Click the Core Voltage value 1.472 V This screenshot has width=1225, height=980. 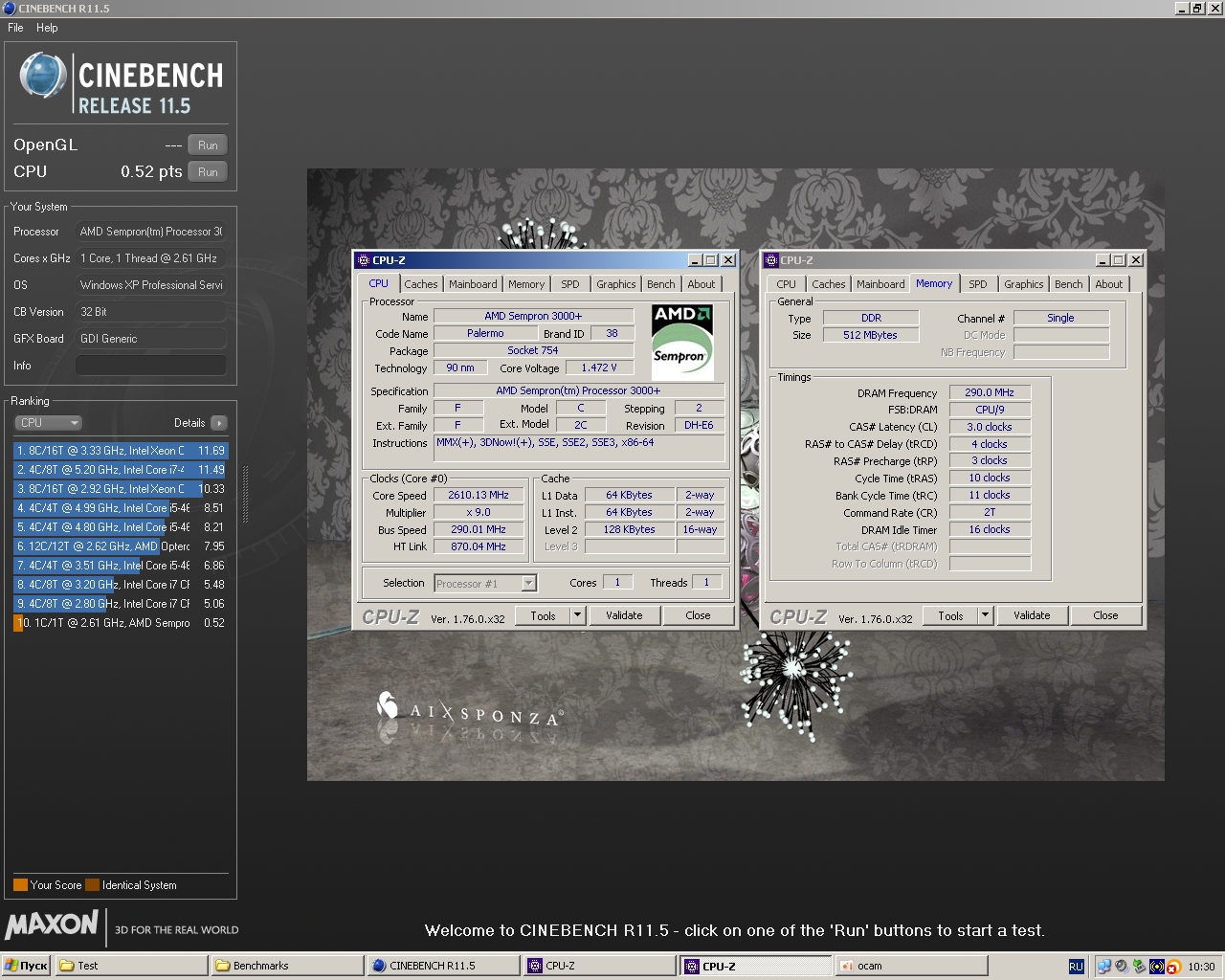[599, 367]
